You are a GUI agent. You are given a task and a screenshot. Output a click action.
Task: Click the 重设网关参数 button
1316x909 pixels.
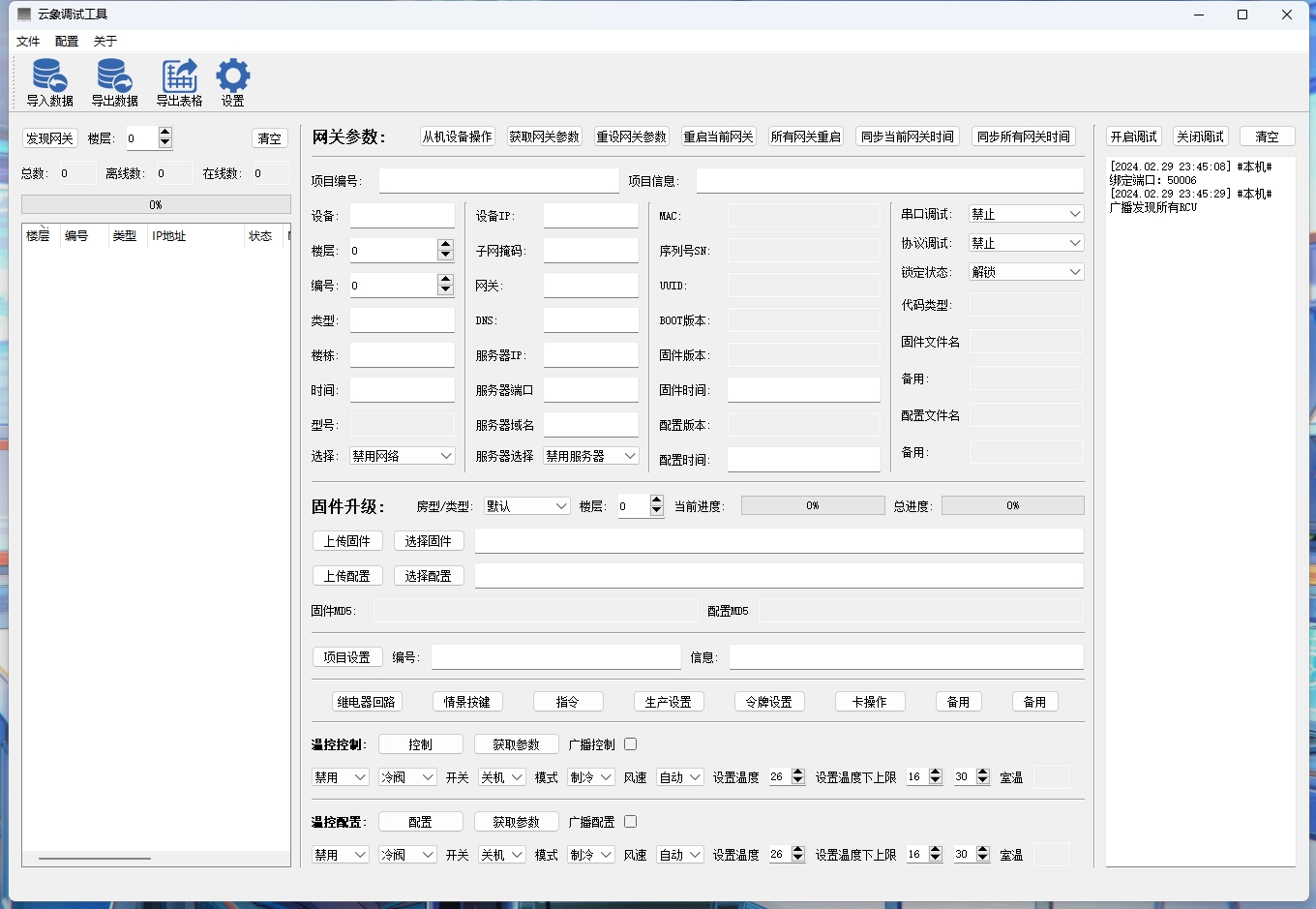[631, 136]
